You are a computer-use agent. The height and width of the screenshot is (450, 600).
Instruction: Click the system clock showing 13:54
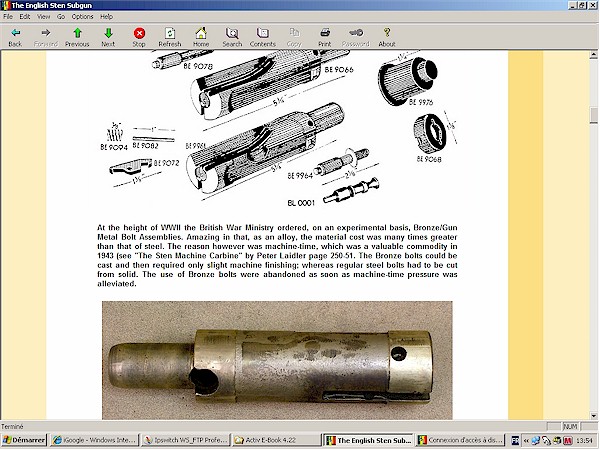tap(584, 440)
